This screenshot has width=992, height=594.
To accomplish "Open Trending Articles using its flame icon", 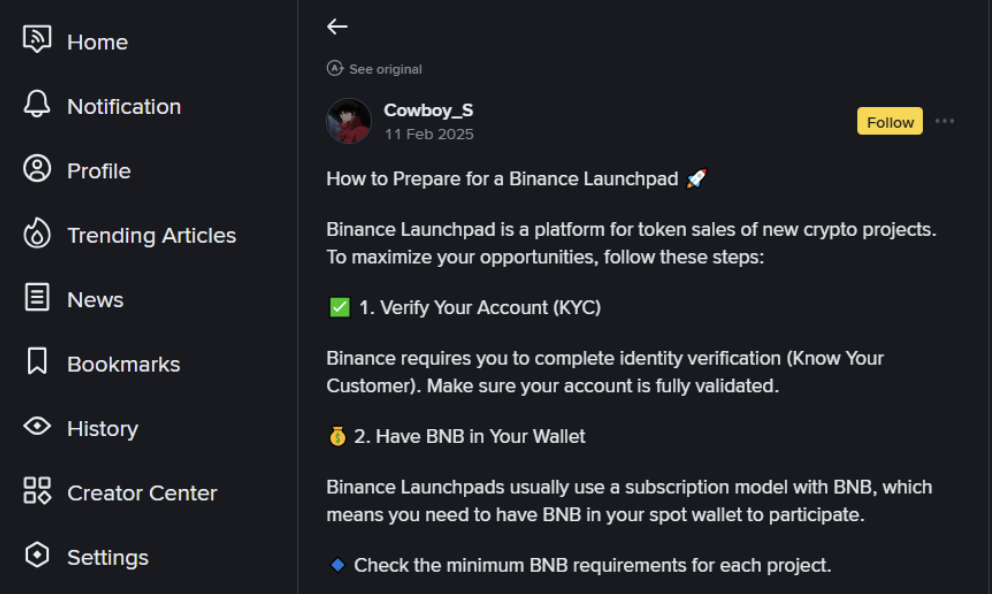I will point(35,234).
